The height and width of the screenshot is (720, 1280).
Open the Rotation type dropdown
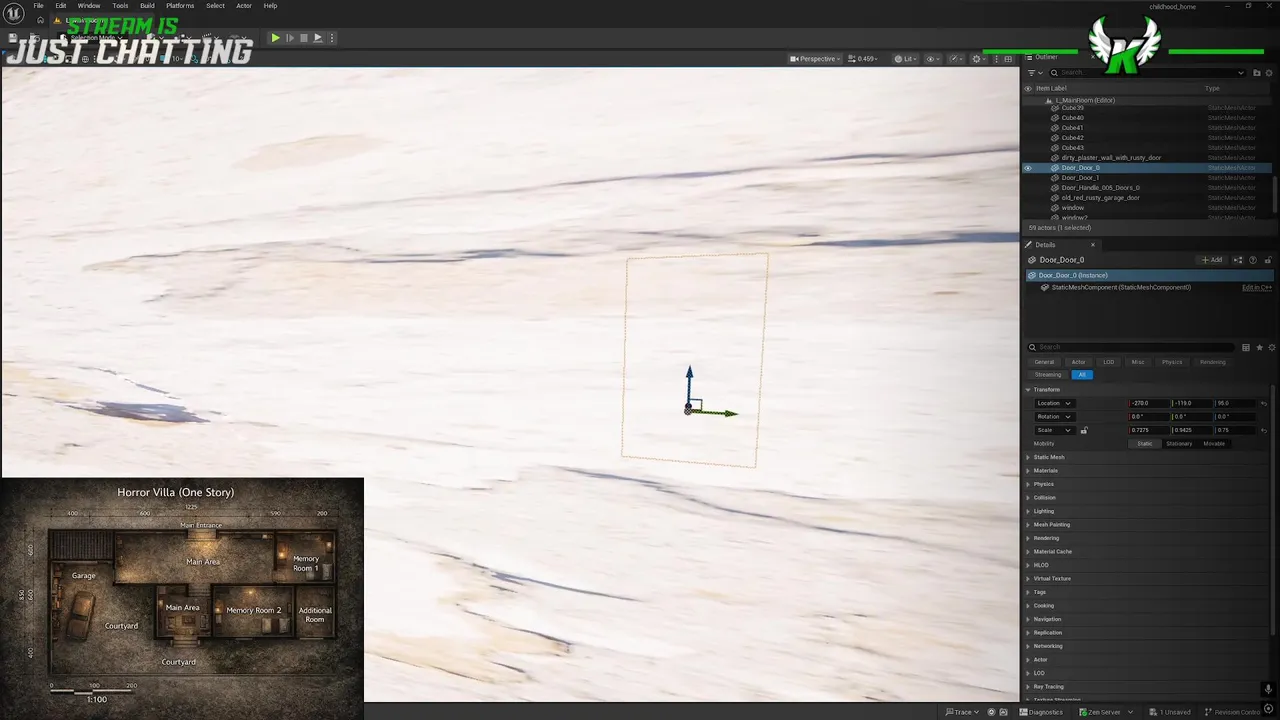click(1054, 417)
